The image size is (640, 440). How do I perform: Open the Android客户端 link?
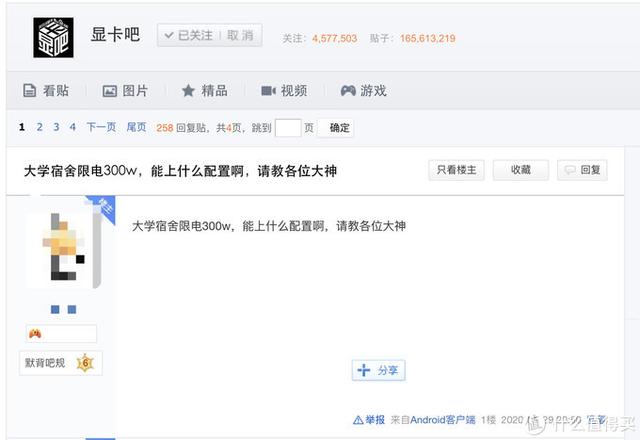[443, 420]
